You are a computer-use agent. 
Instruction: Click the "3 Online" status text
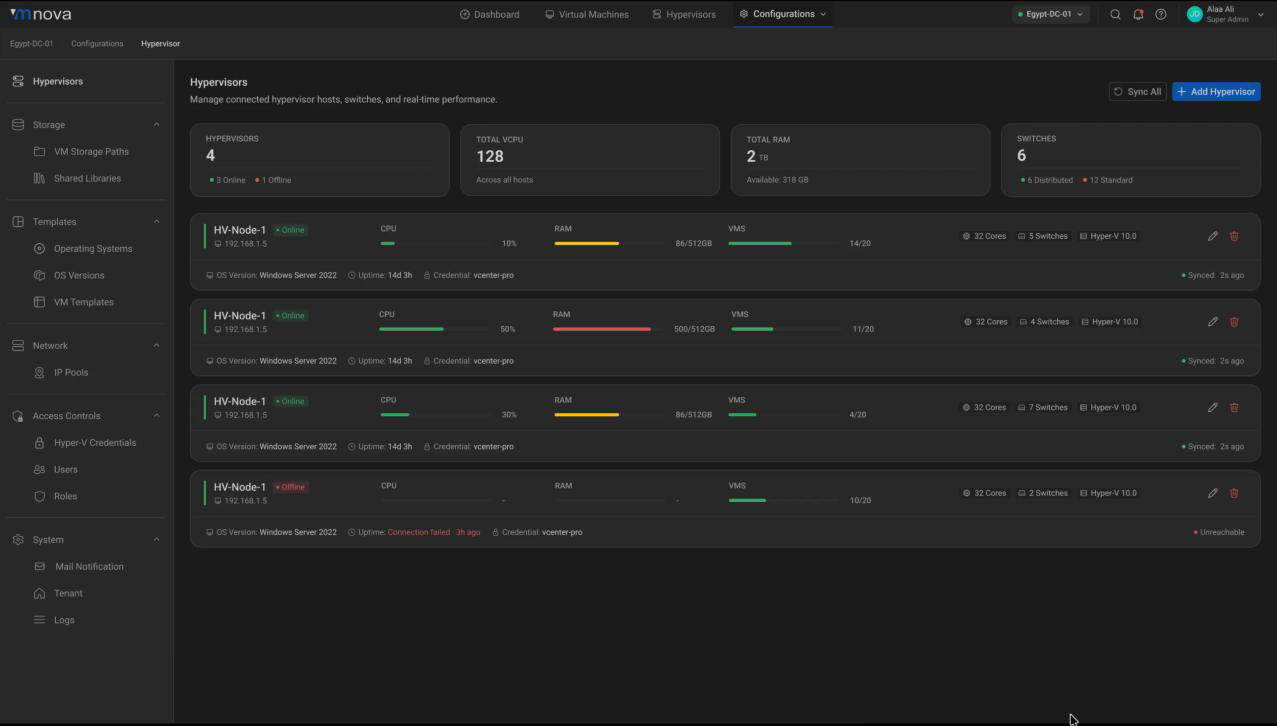[231, 180]
